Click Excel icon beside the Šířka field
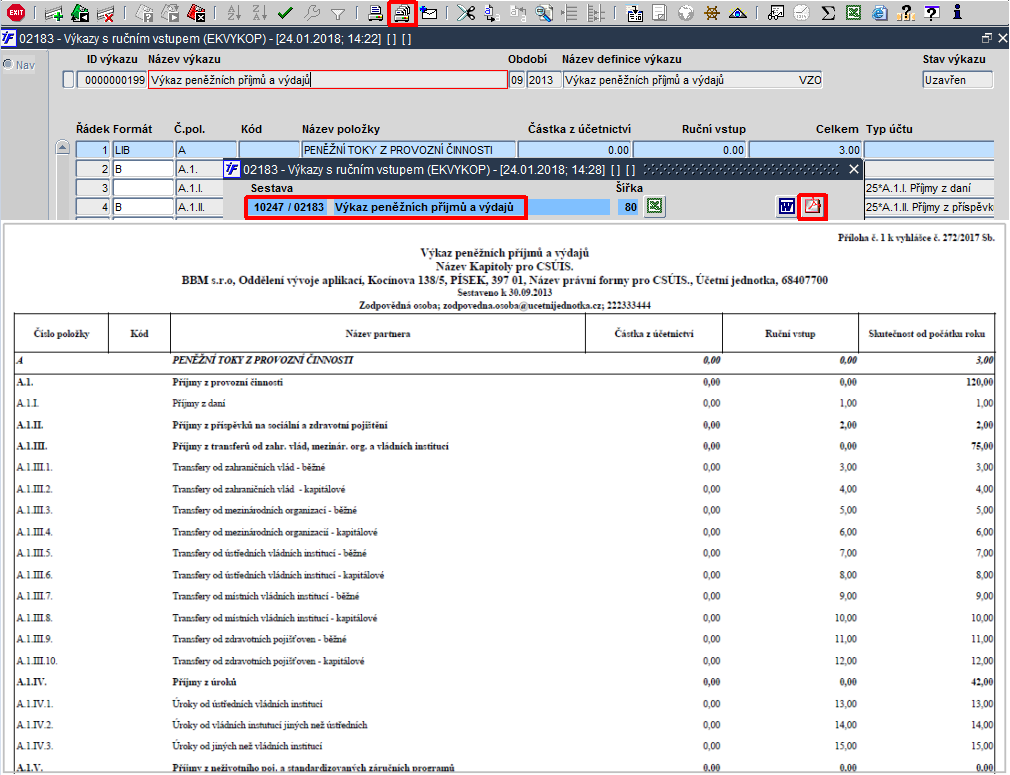This screenshot has height=775, width=1010. click(x=654, y=207)
